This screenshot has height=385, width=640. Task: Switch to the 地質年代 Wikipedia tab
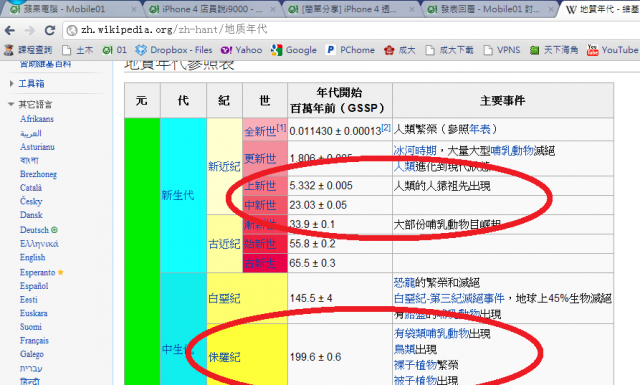coord(602,9)
